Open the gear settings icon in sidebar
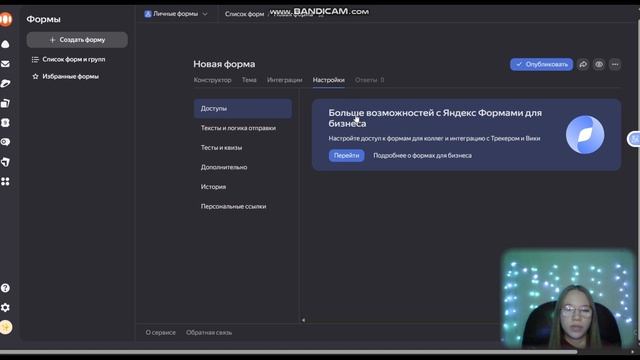Screen dimensions: 640x360 pos(5,307)
